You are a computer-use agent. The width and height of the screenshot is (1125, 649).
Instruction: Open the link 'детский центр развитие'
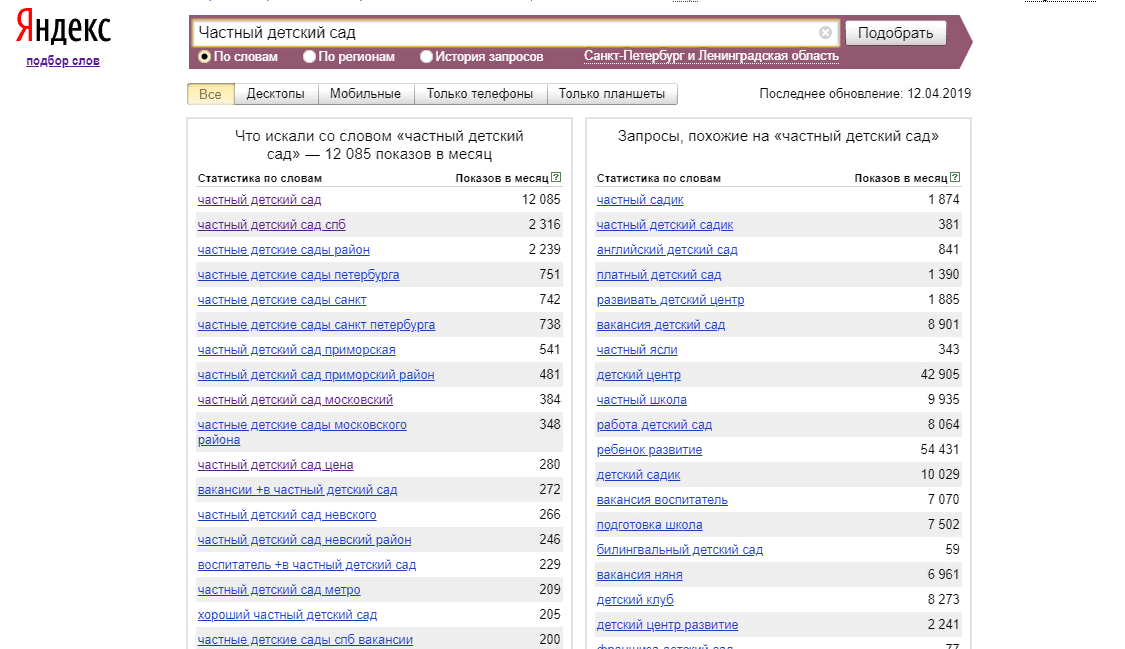point(667,625)
